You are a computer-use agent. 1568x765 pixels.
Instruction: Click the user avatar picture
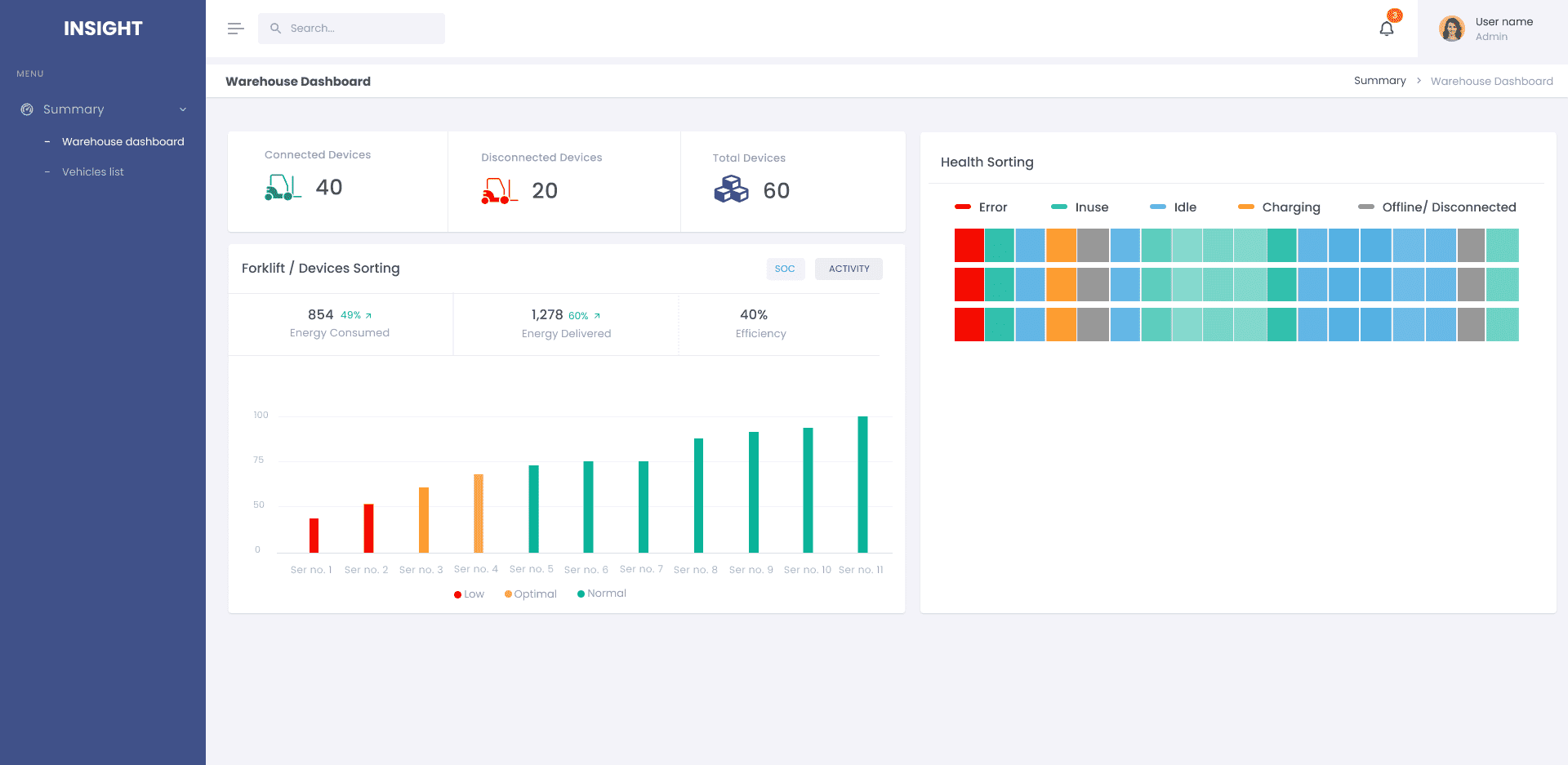(x=1451, y=29)
